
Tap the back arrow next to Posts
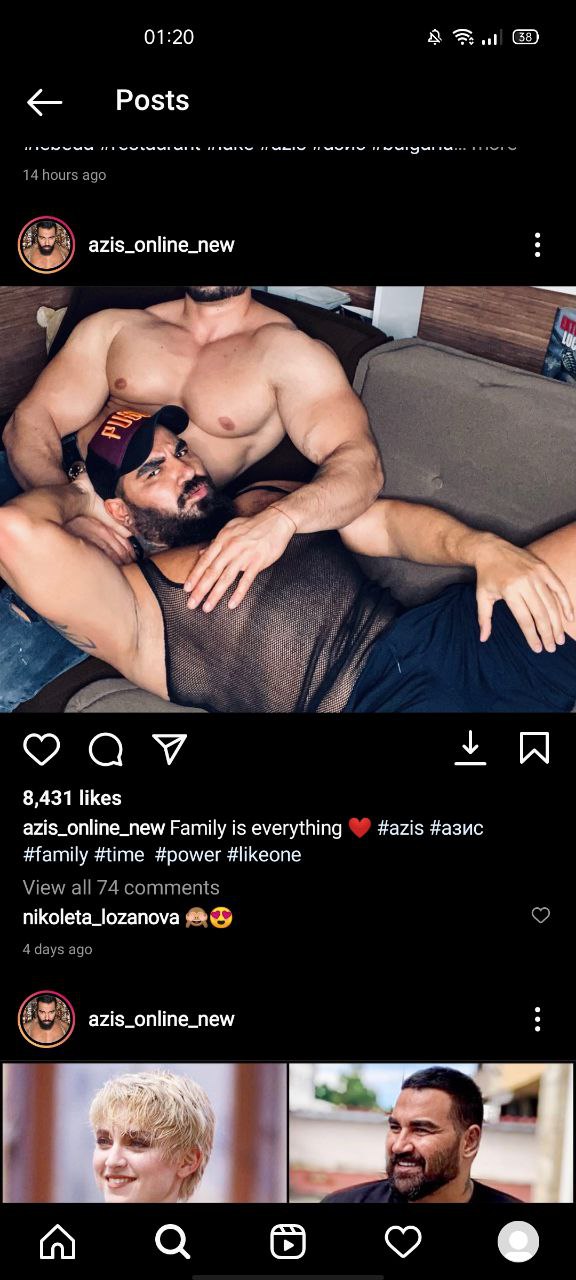click(44, 101)
